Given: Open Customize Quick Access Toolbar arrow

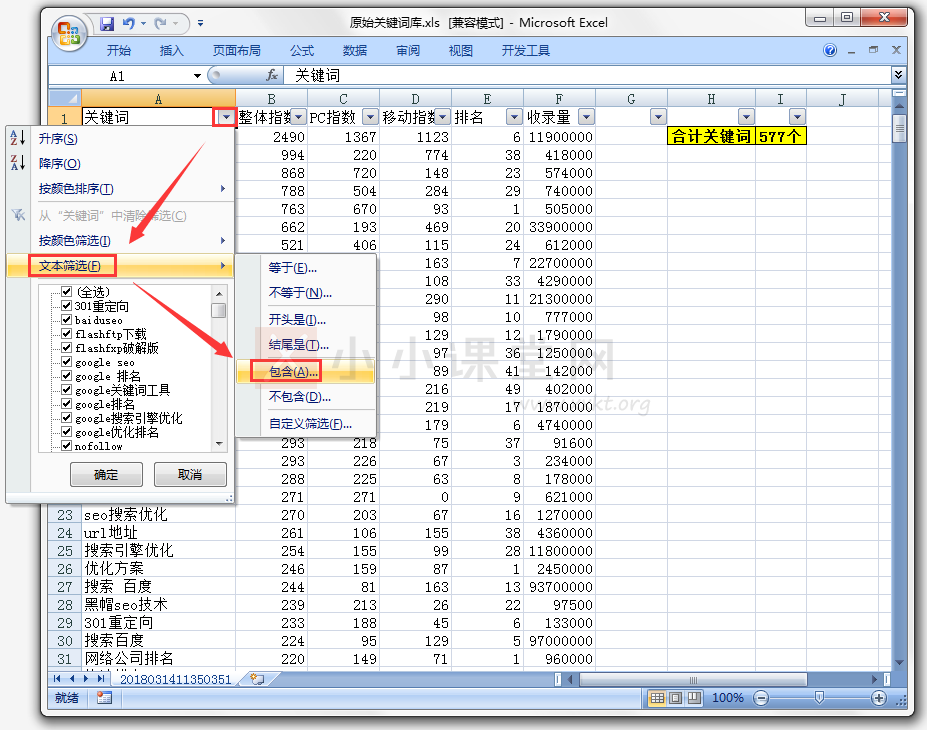Looking at the screenshot, I should (200, 24).
